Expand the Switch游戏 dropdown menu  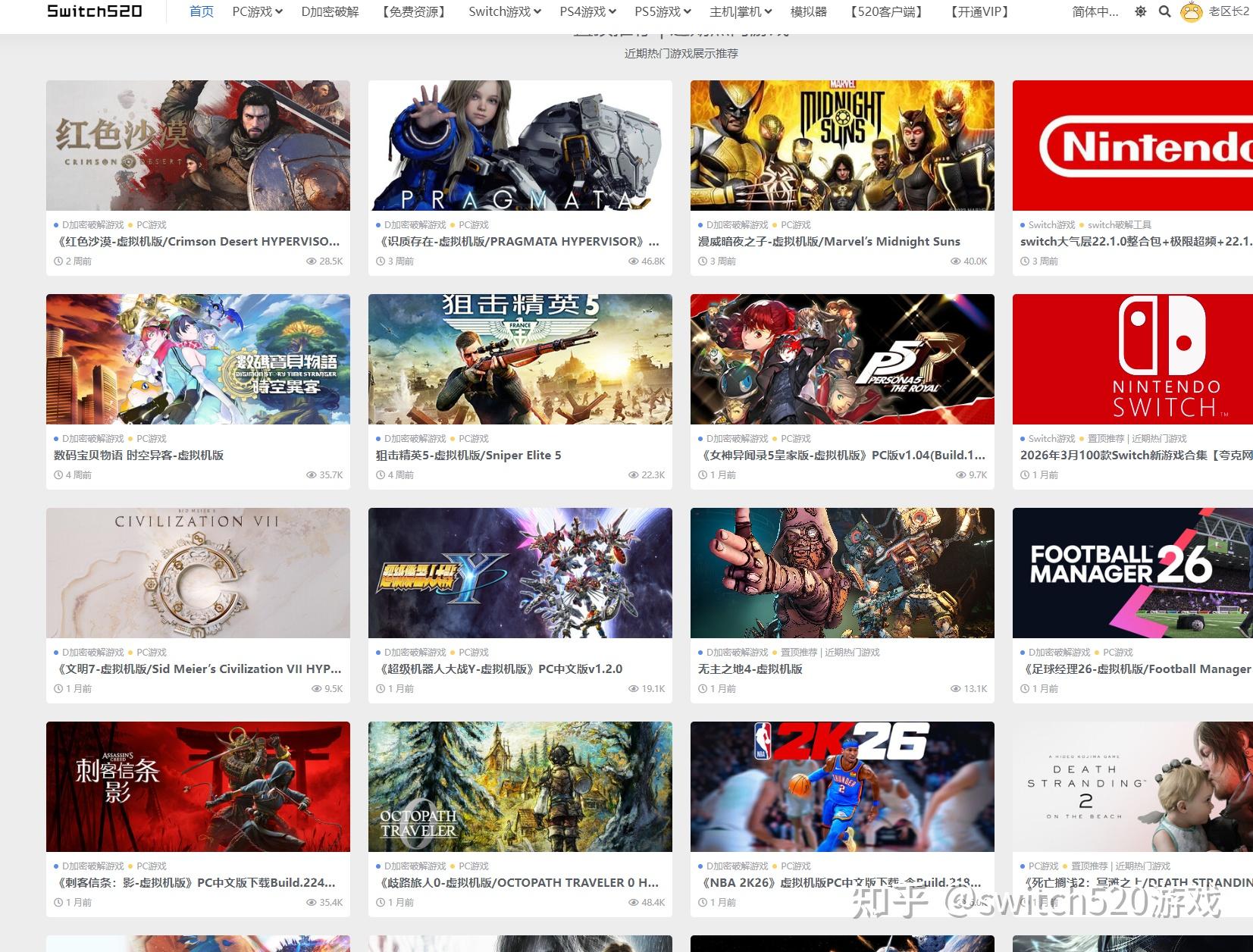[505, 11]
